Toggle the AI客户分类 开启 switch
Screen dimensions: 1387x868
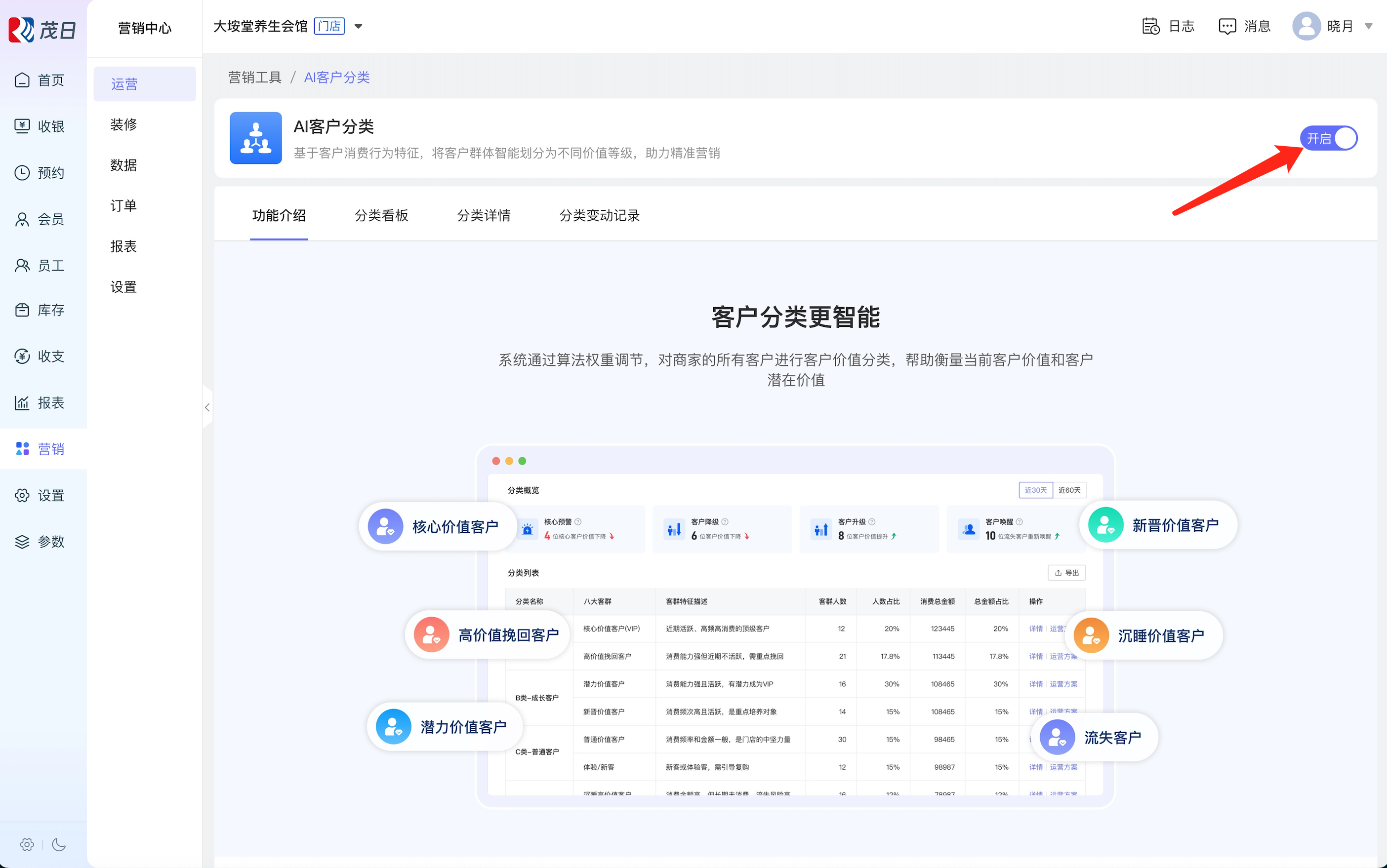tap(1328, 138)
